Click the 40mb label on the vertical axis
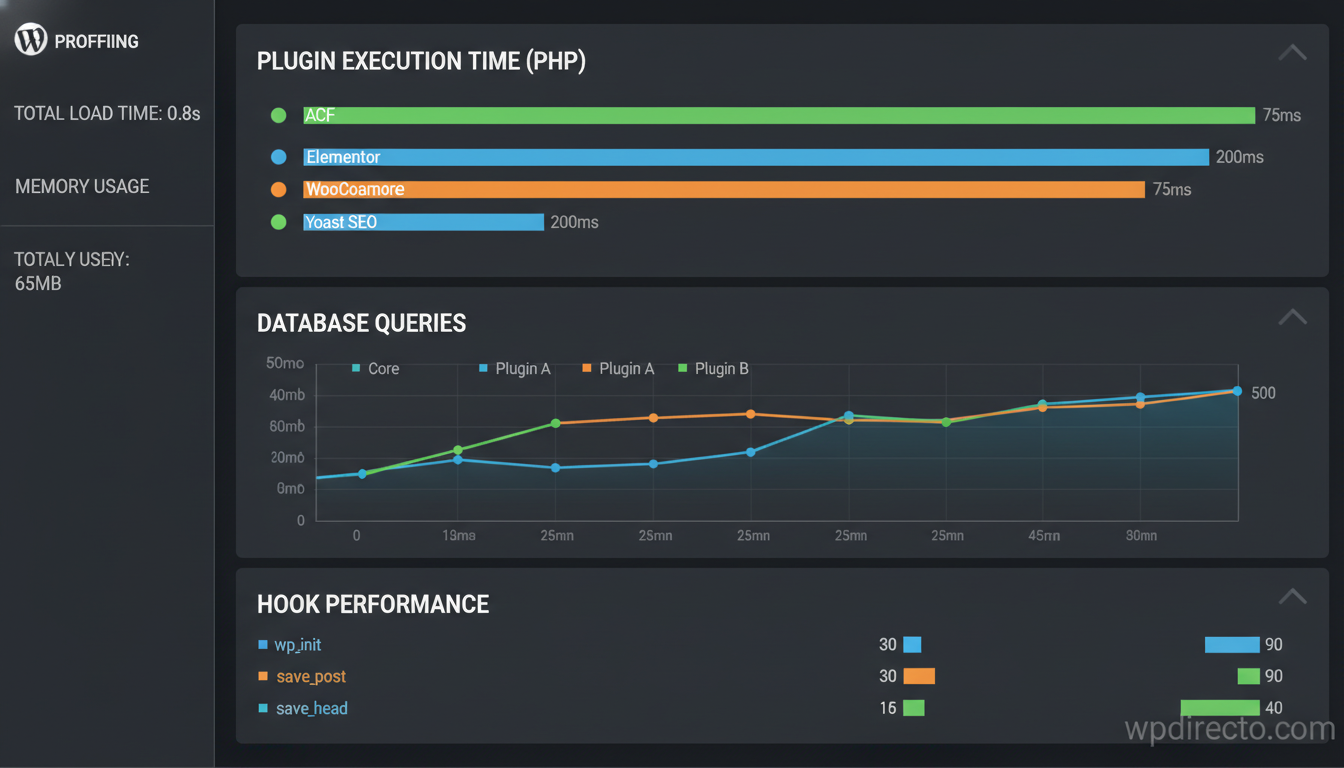Image resolution: width=1344 pixels, height=768 pixels. (x=286, y=395)
